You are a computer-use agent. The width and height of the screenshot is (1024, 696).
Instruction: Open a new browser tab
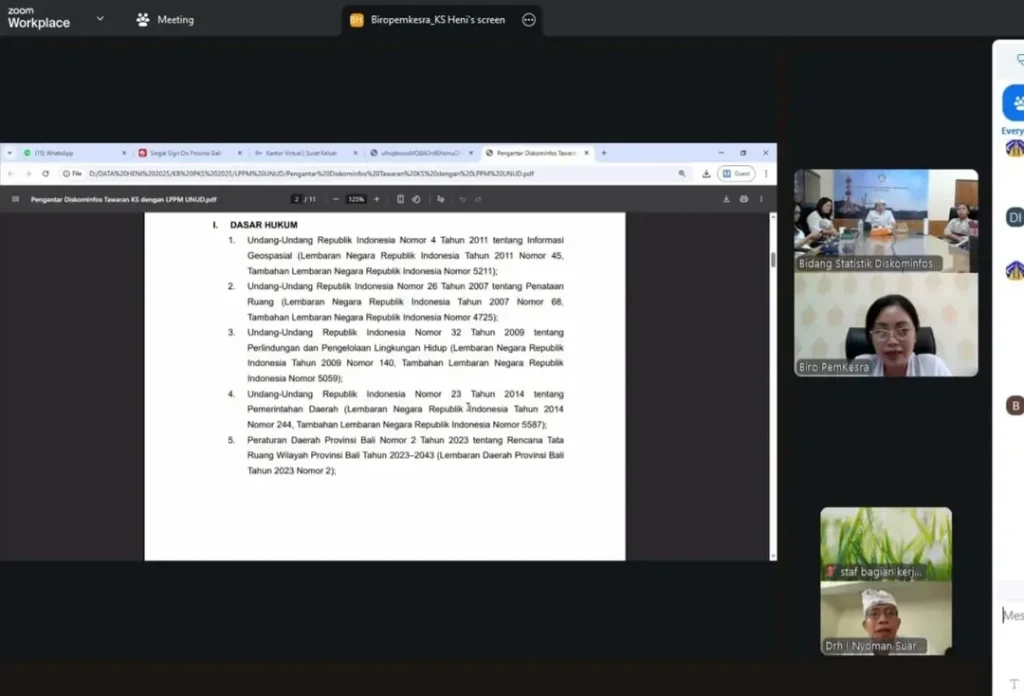coord(604,153)
